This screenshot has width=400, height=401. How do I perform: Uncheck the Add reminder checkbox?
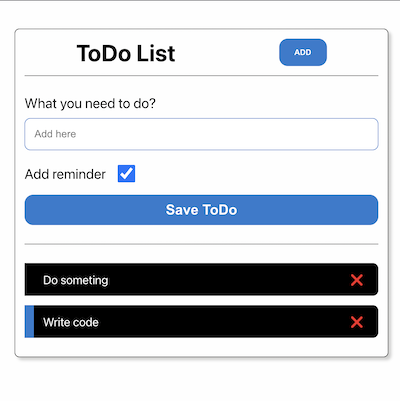tap(126, 174)
